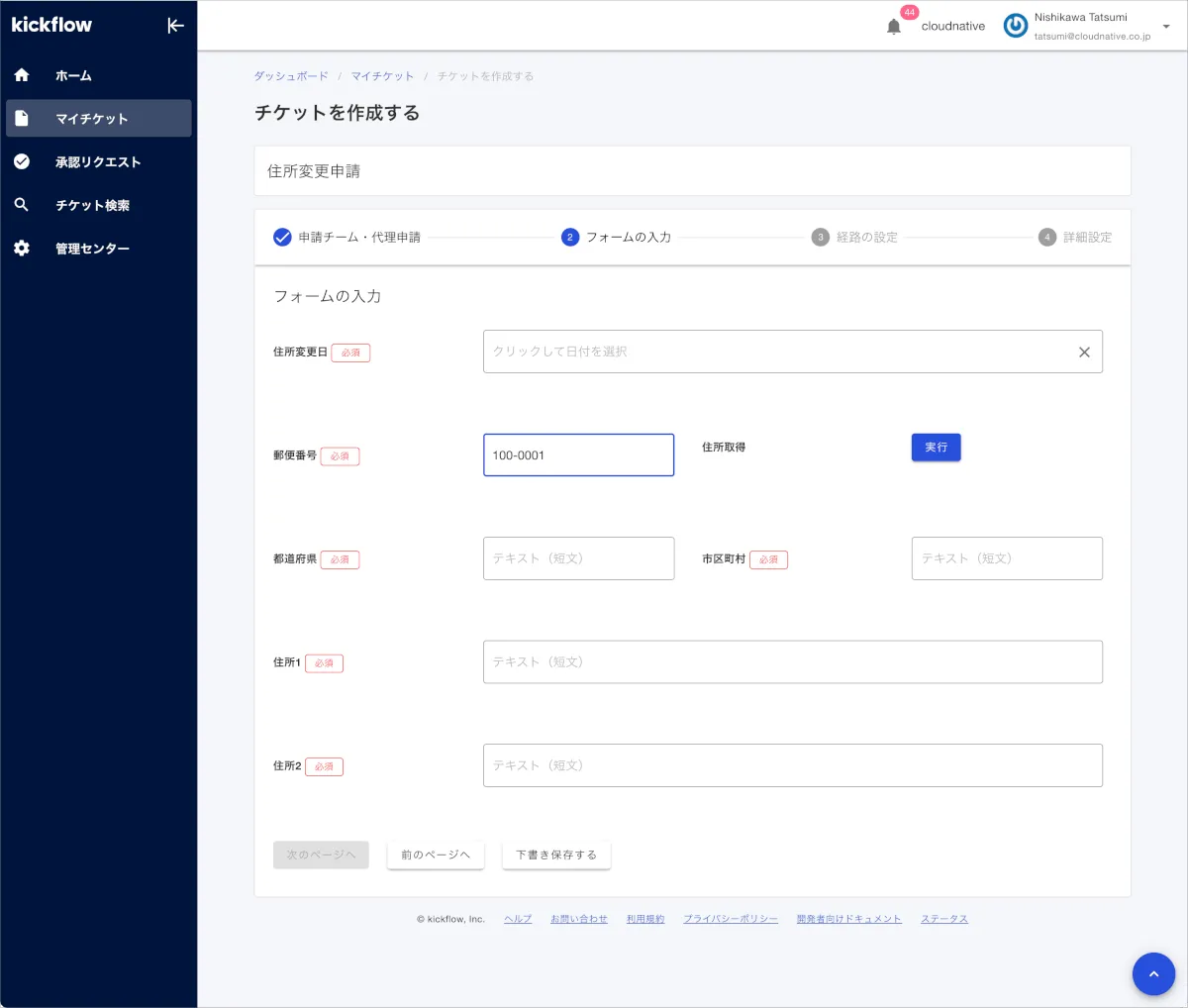Open the プライバシーポリシー footer link
Screen dimensions: 1188x1008
[731, 919]
